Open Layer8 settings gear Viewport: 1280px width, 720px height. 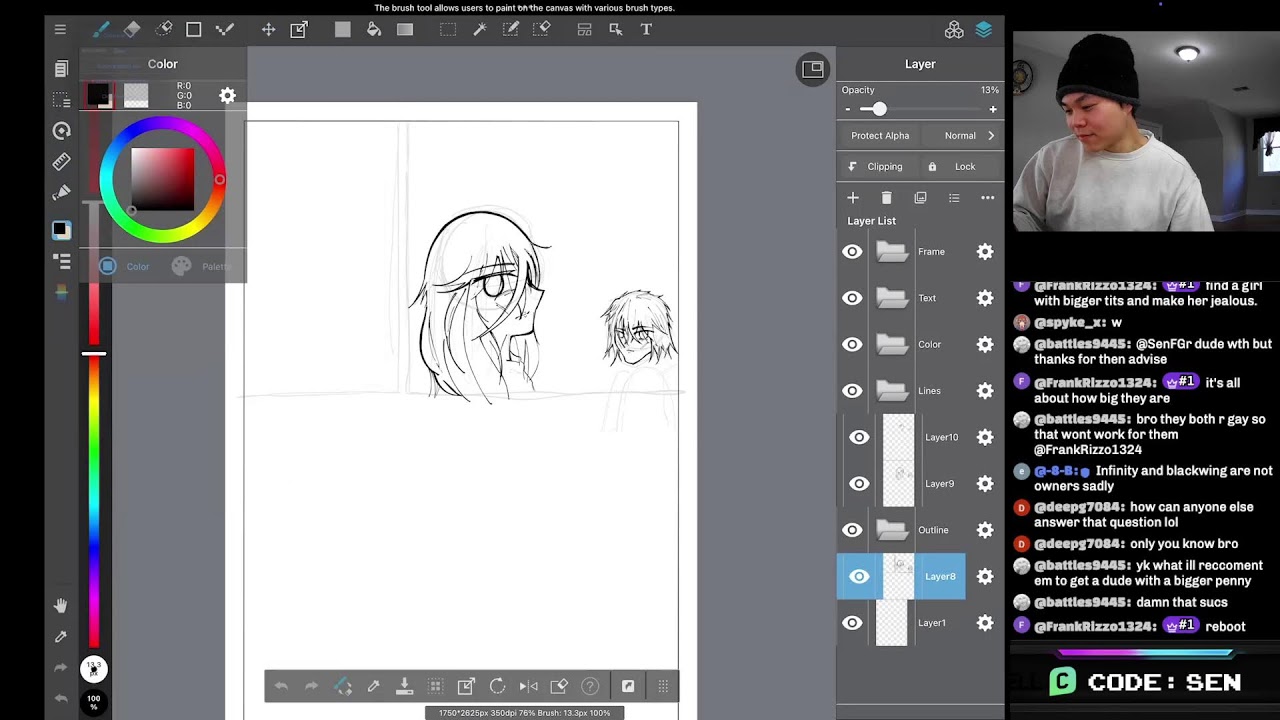click(985, 577)
